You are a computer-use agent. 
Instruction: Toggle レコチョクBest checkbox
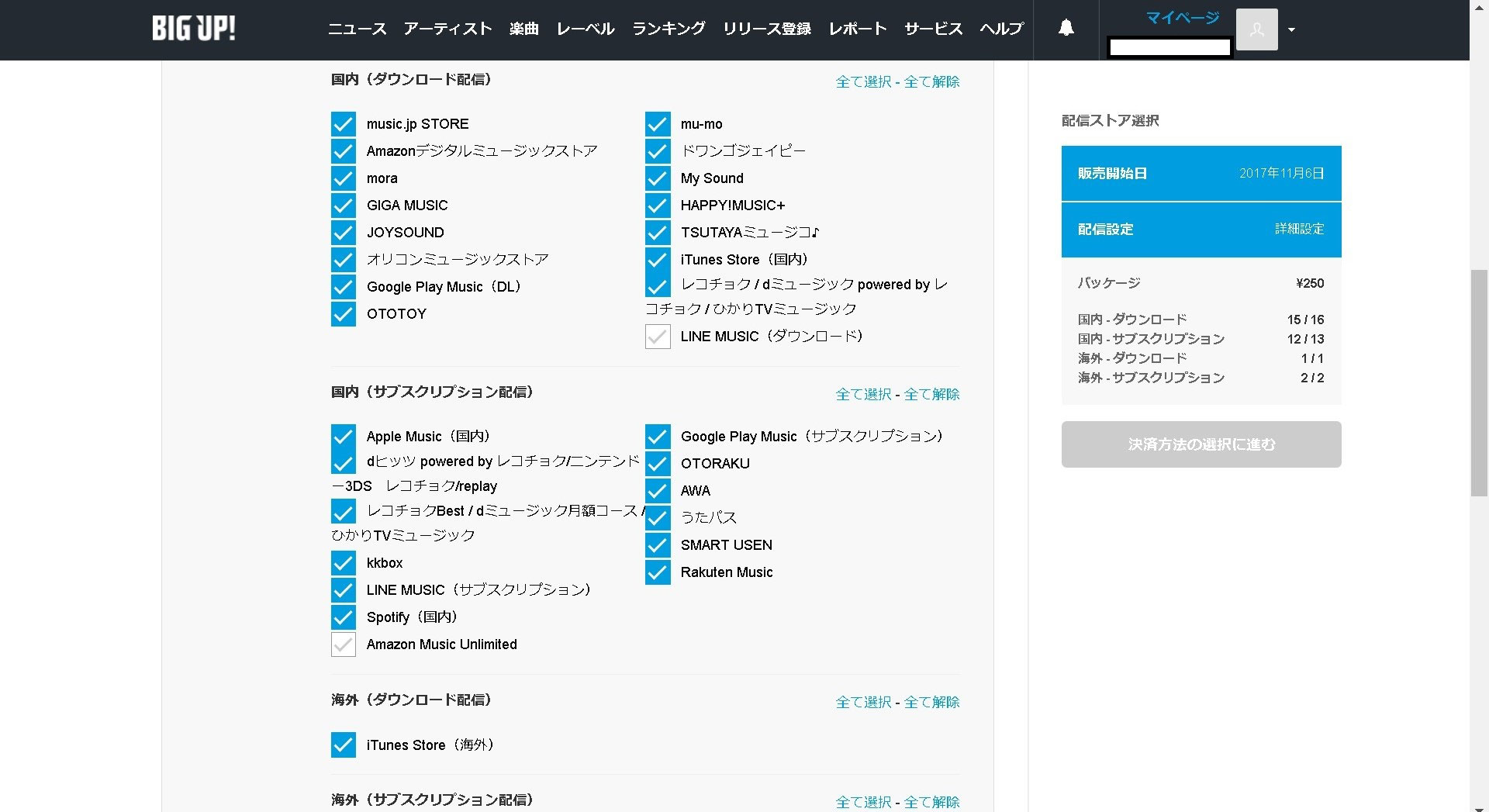point(344,511)
